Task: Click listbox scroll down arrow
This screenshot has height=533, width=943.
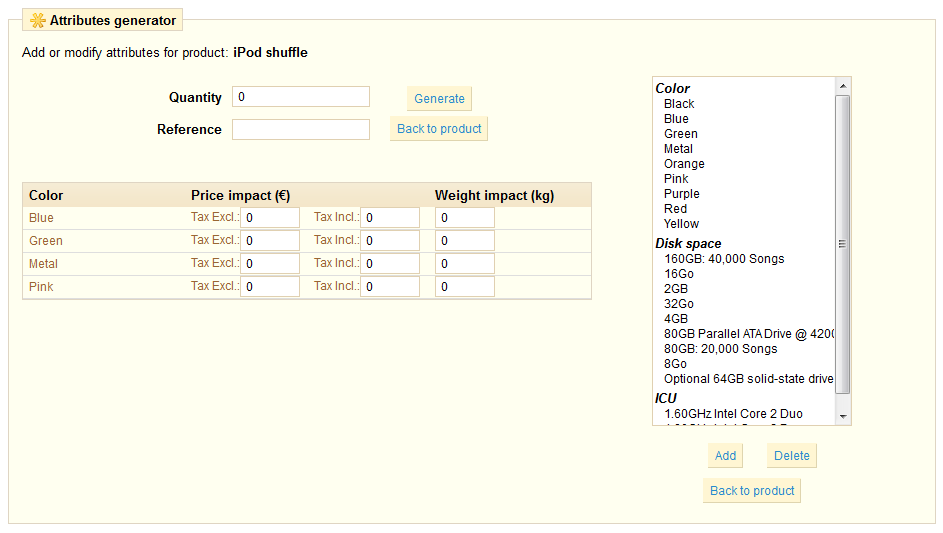Action: coord(843,416)
